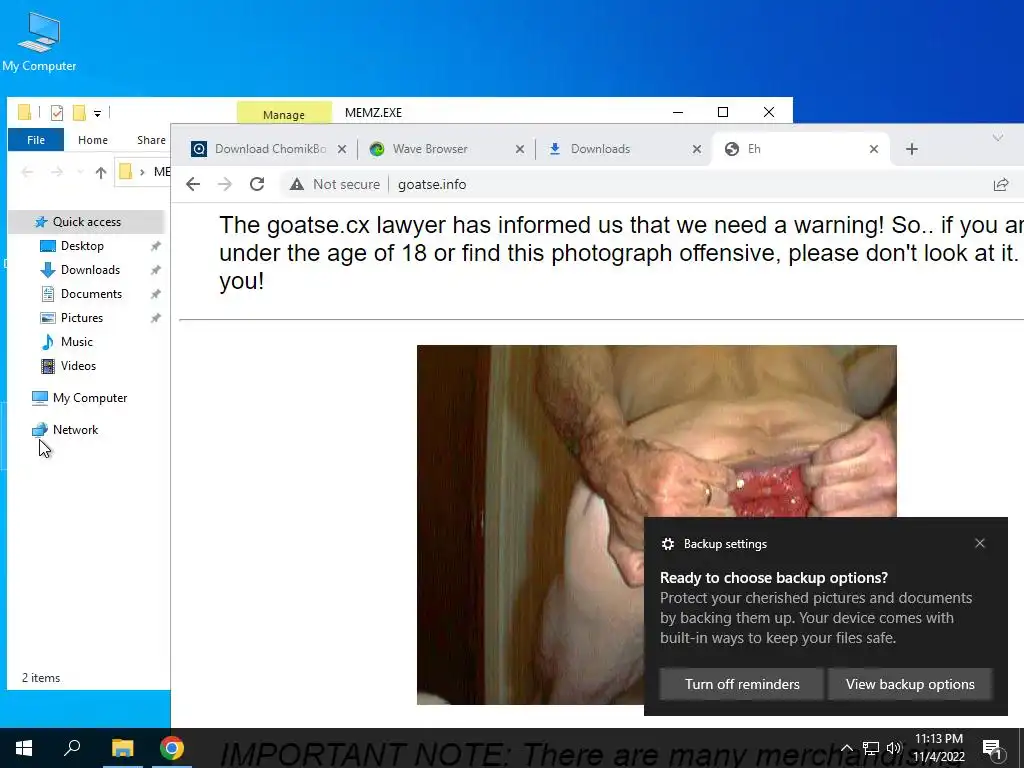Unpin Documents using its pin icon
Image resolution: width=1024 pixels, height=768 pixels.
point(155,295)
